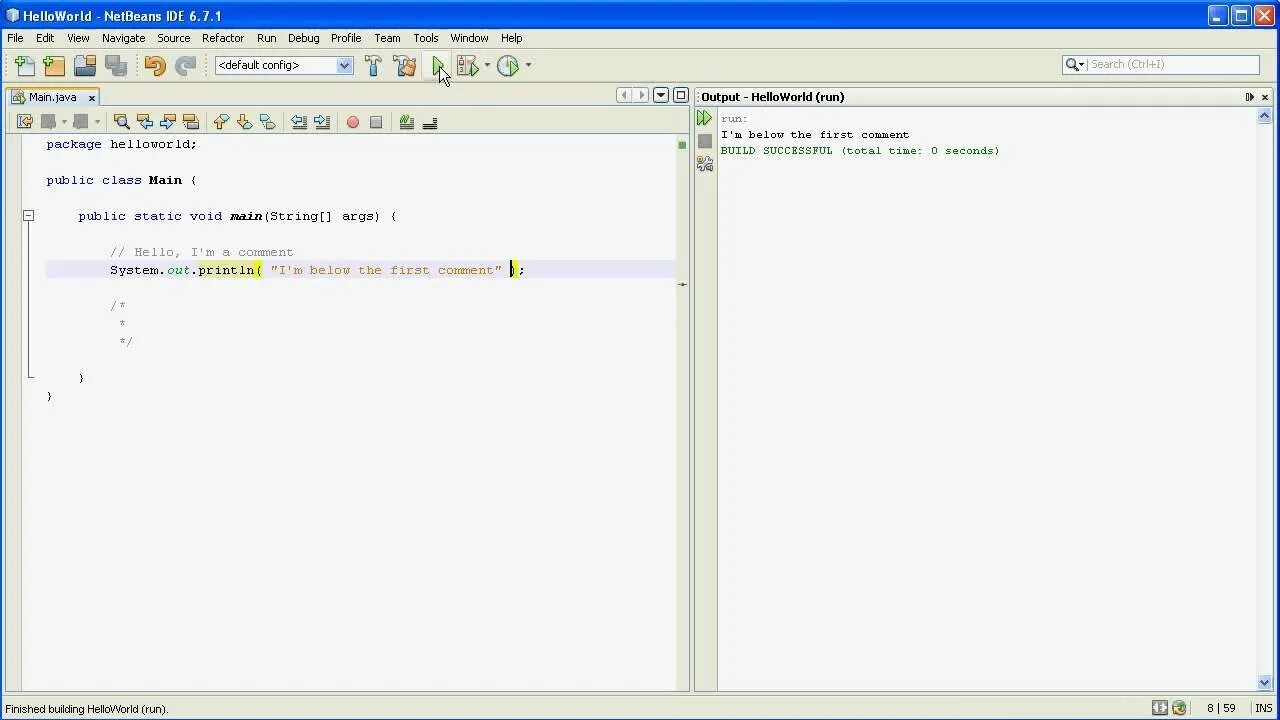Click the Profile Main Project icon
Viewport: 1280px width, 720px height.
pos(508,66)
